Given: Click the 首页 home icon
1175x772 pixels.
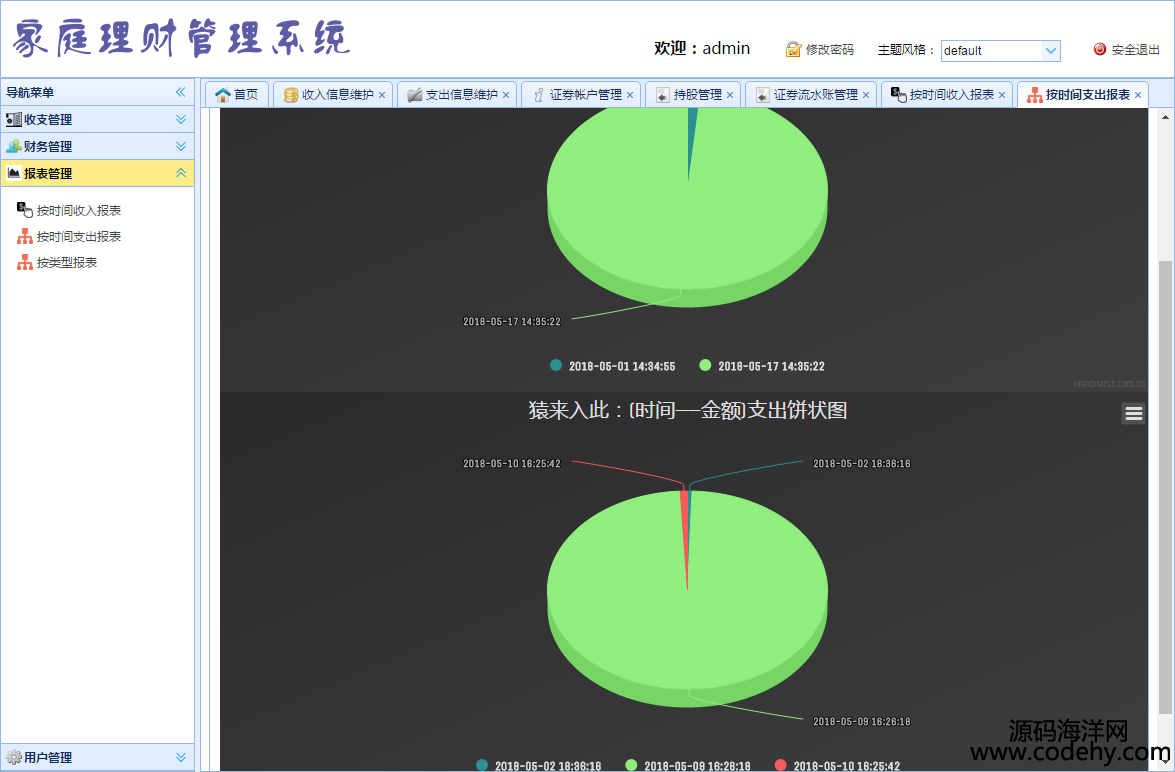Looking at the screenshot, I should coord(223,94).
